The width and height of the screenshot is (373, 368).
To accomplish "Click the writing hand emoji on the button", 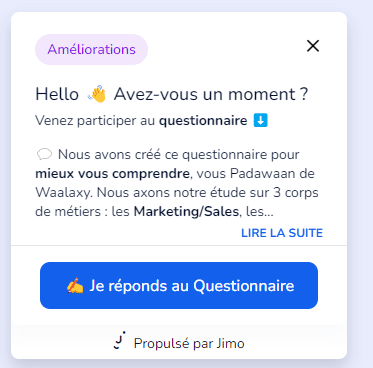I will pos(75,286).
